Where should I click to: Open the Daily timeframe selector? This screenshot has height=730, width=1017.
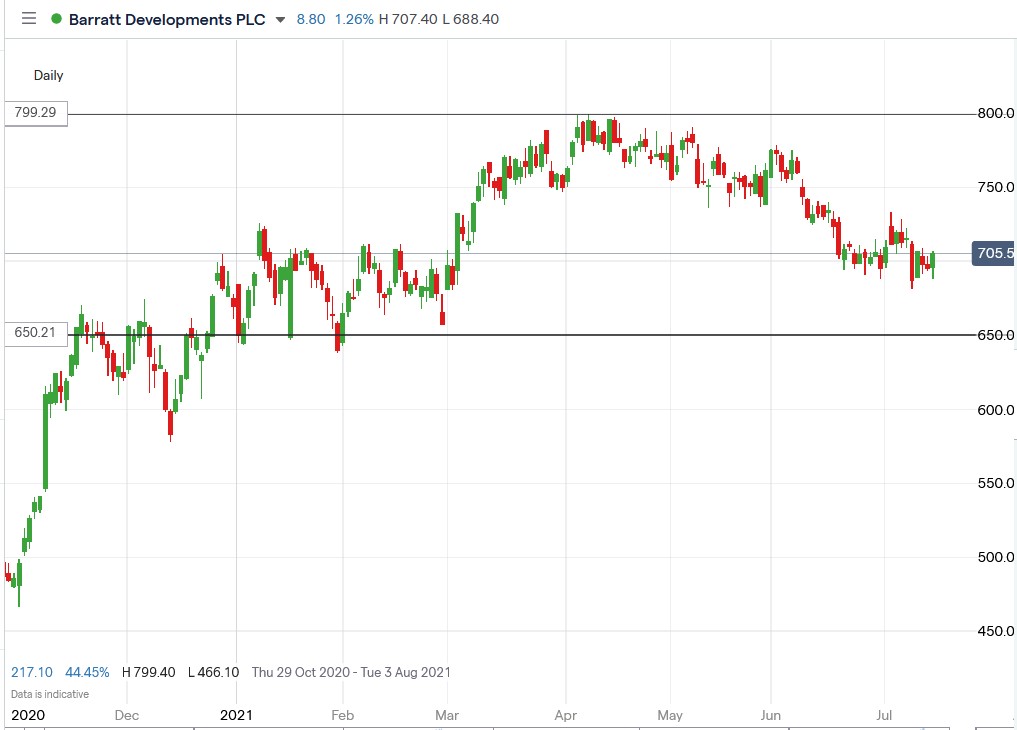(x=47, y=75)
